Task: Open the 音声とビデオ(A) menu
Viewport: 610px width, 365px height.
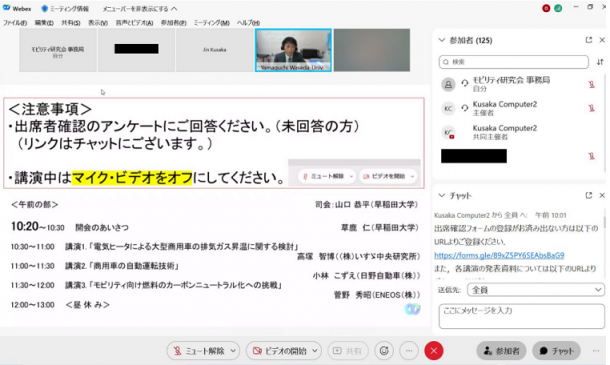Action: coord(134,23)
